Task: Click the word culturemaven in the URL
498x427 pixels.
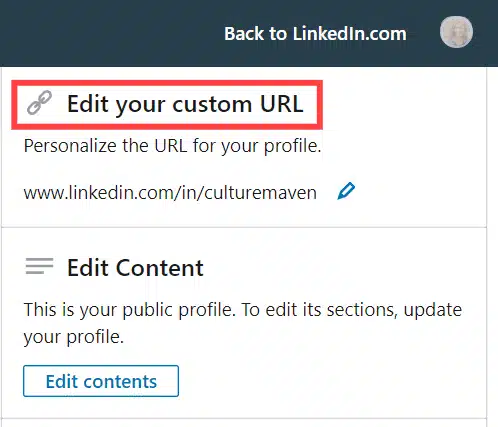Action: [x=260, y=193]
